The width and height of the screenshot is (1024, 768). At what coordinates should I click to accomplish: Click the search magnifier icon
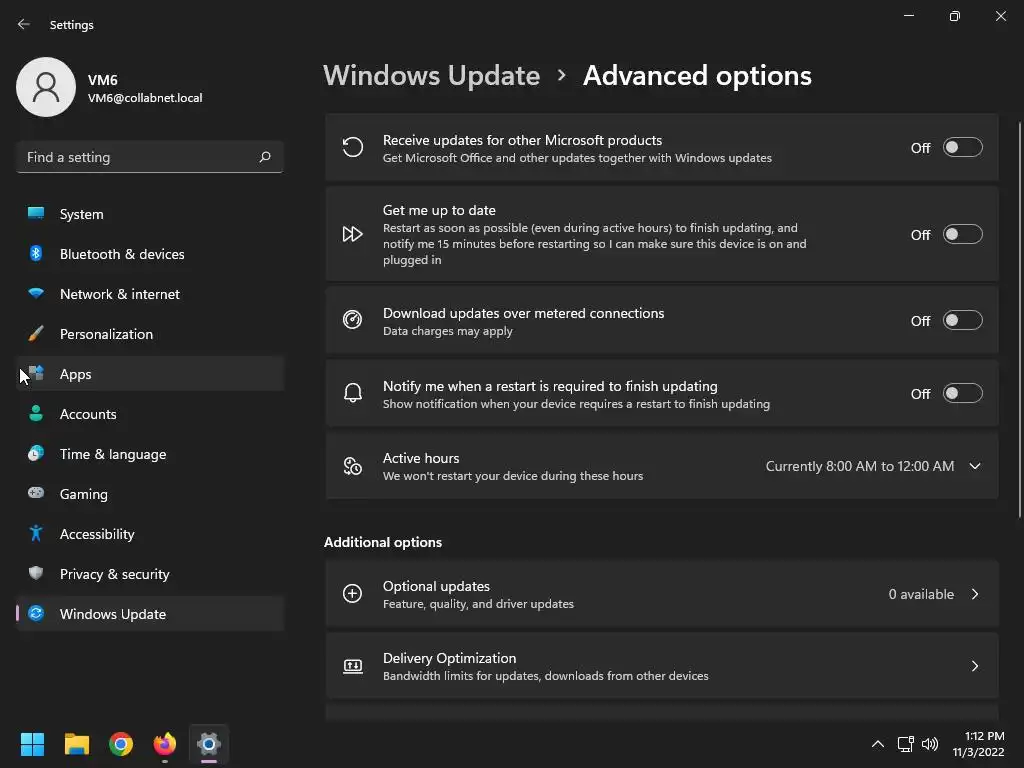pyautogui.click(x=264, y=157)
